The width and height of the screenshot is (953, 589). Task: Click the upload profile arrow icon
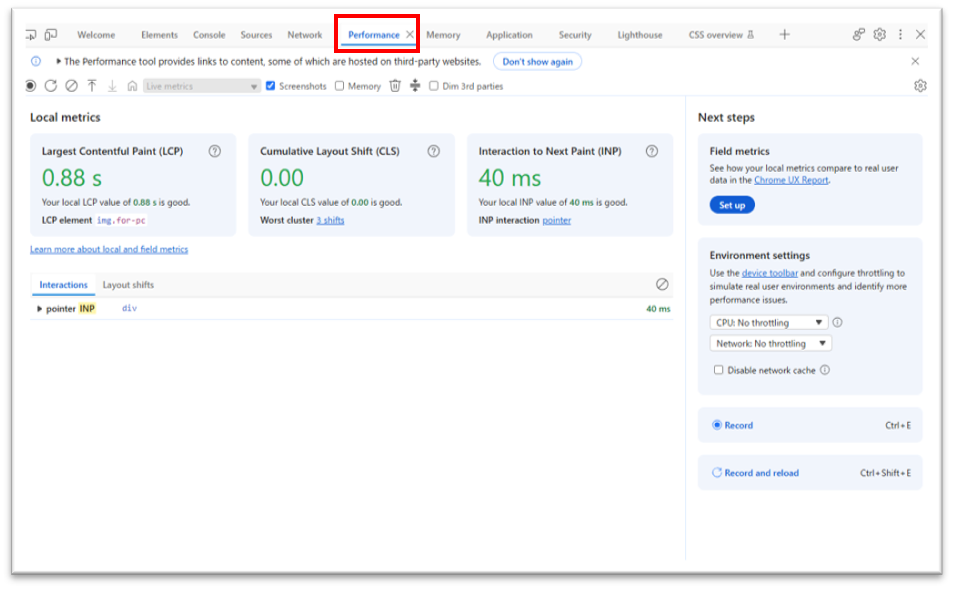92,86
